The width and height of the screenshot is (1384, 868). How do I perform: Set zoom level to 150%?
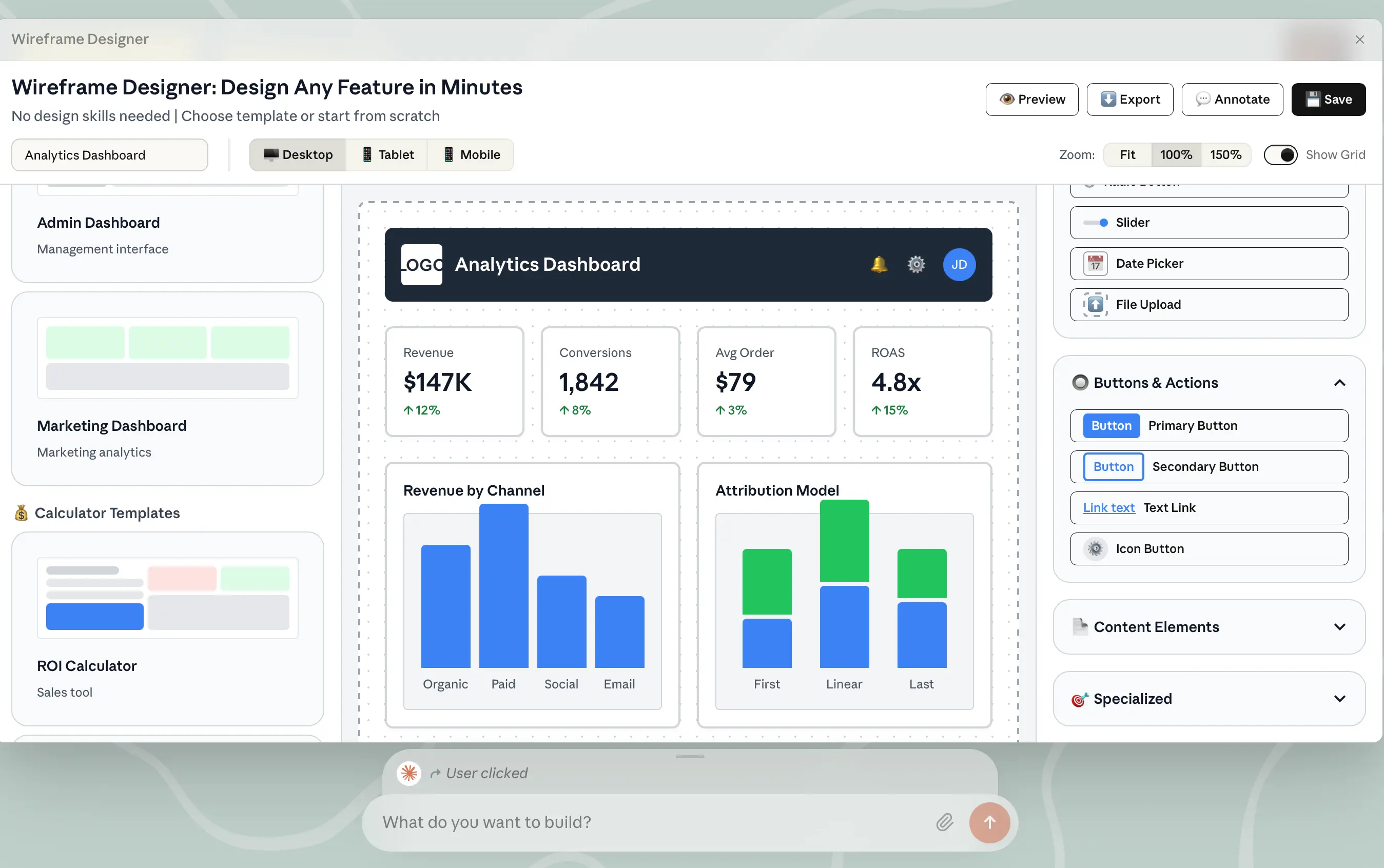coord(1225,155)
